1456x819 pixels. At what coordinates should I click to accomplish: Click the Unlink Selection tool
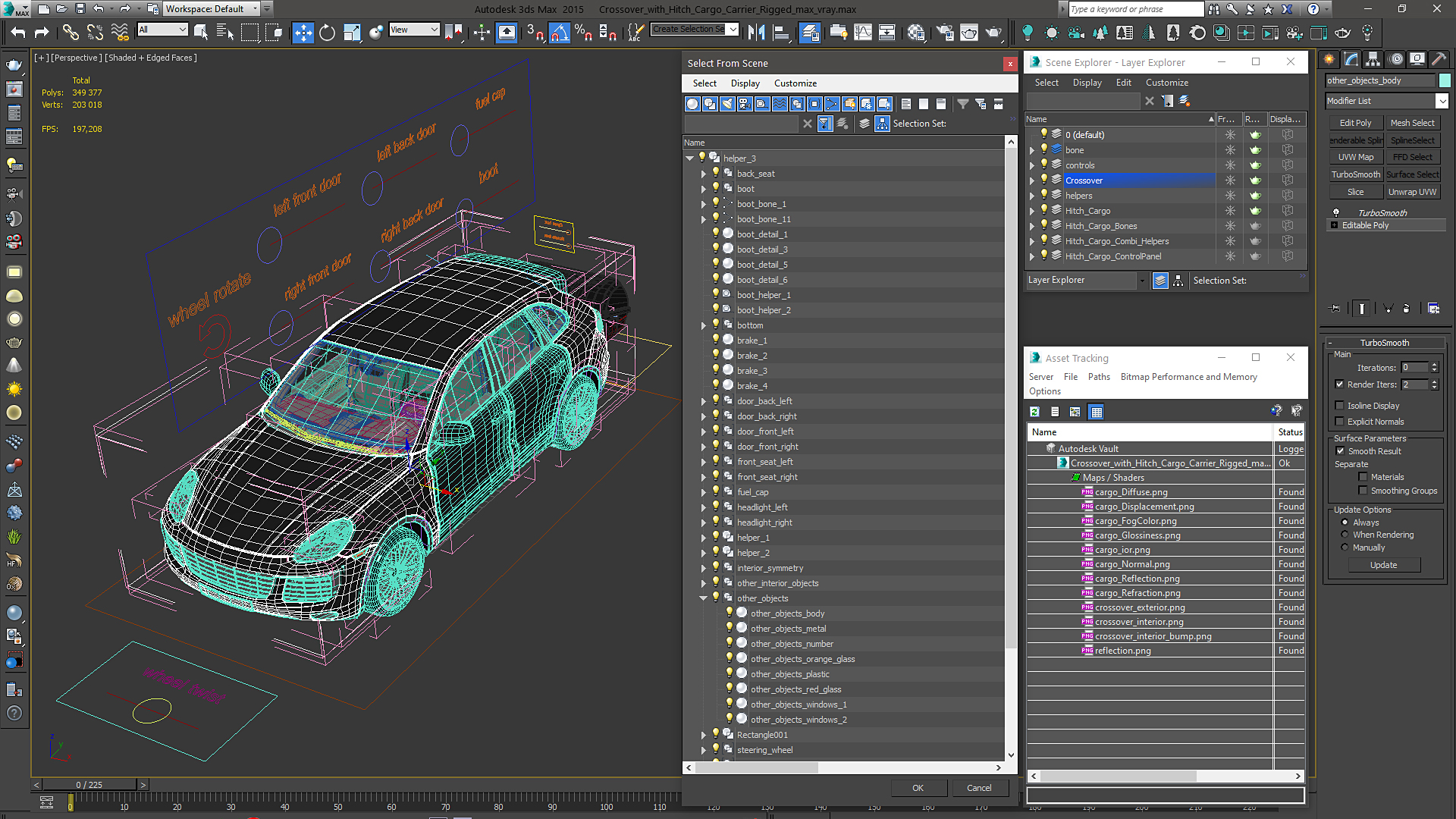95,33
